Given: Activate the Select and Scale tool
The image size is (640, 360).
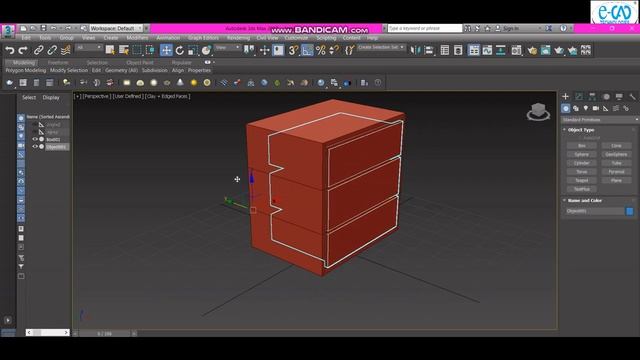Looking at the screenshot, I should [x=193, y=50].
